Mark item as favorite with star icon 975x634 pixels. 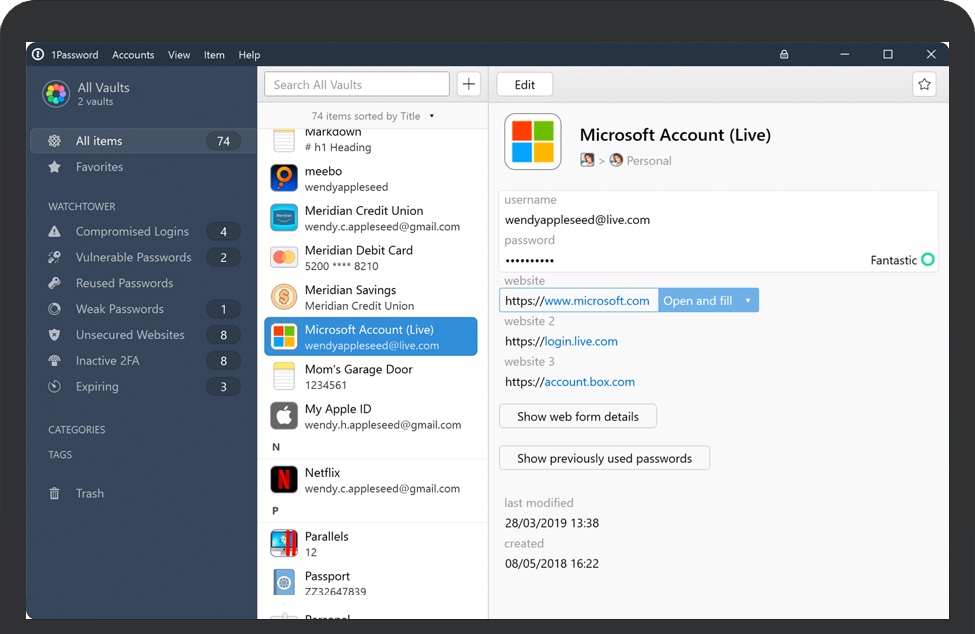pyautogui.click(x=924, y=85)
